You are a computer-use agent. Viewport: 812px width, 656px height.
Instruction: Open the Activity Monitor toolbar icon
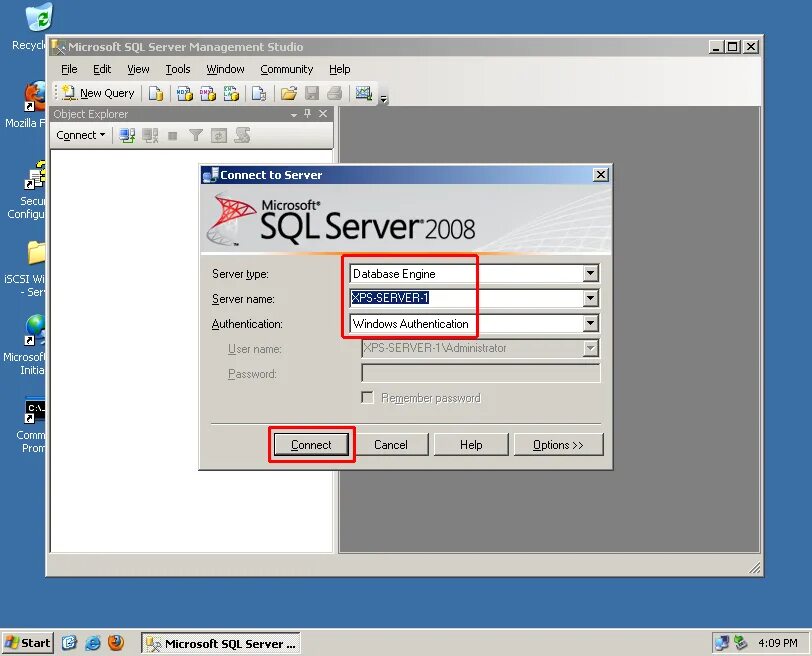(364, 93)
